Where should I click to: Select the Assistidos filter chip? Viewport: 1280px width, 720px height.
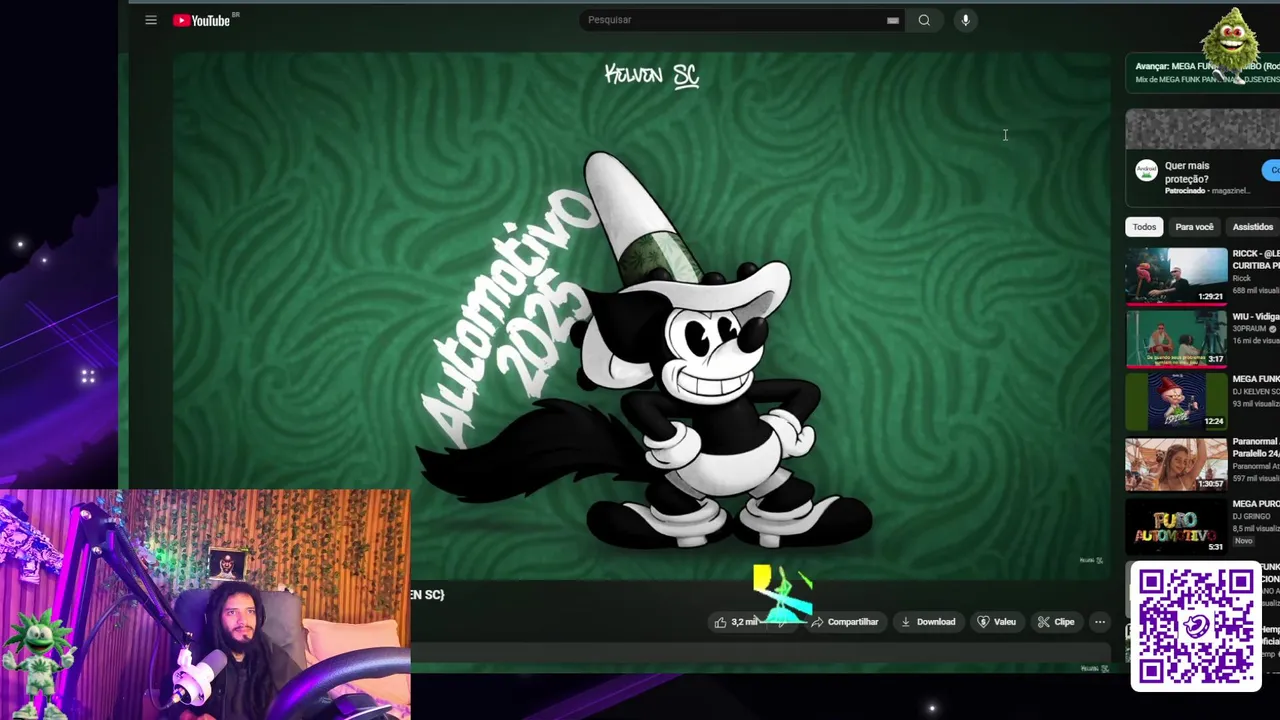[x=1252, y=227]
